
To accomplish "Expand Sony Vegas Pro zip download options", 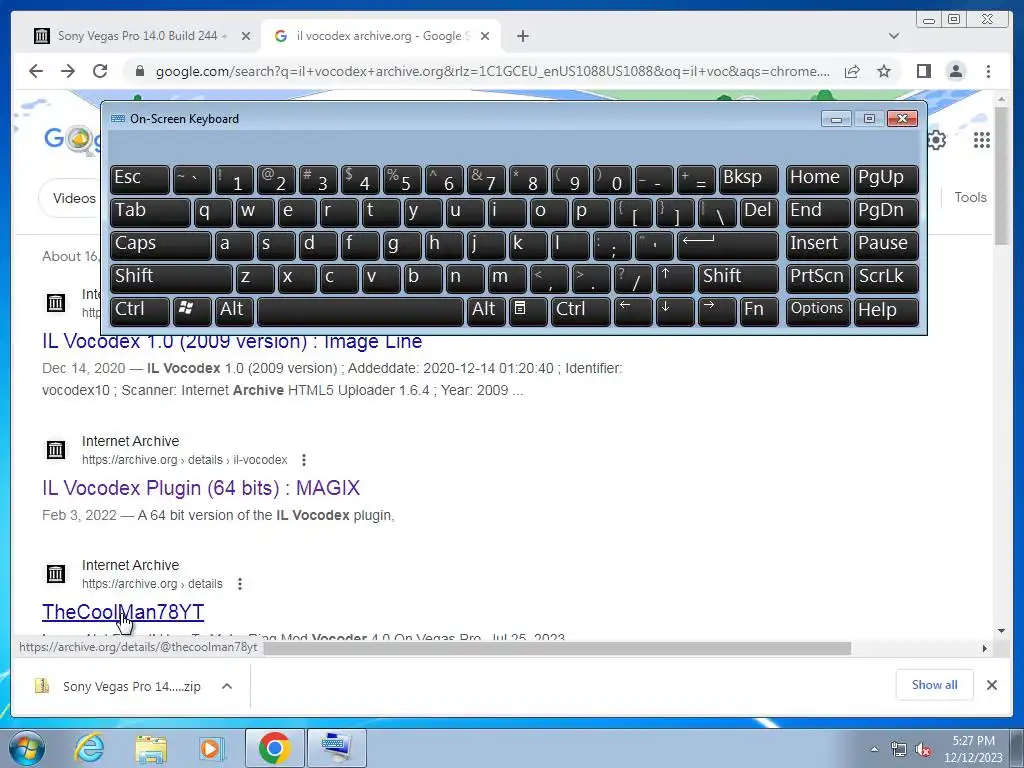I will 227,686.
